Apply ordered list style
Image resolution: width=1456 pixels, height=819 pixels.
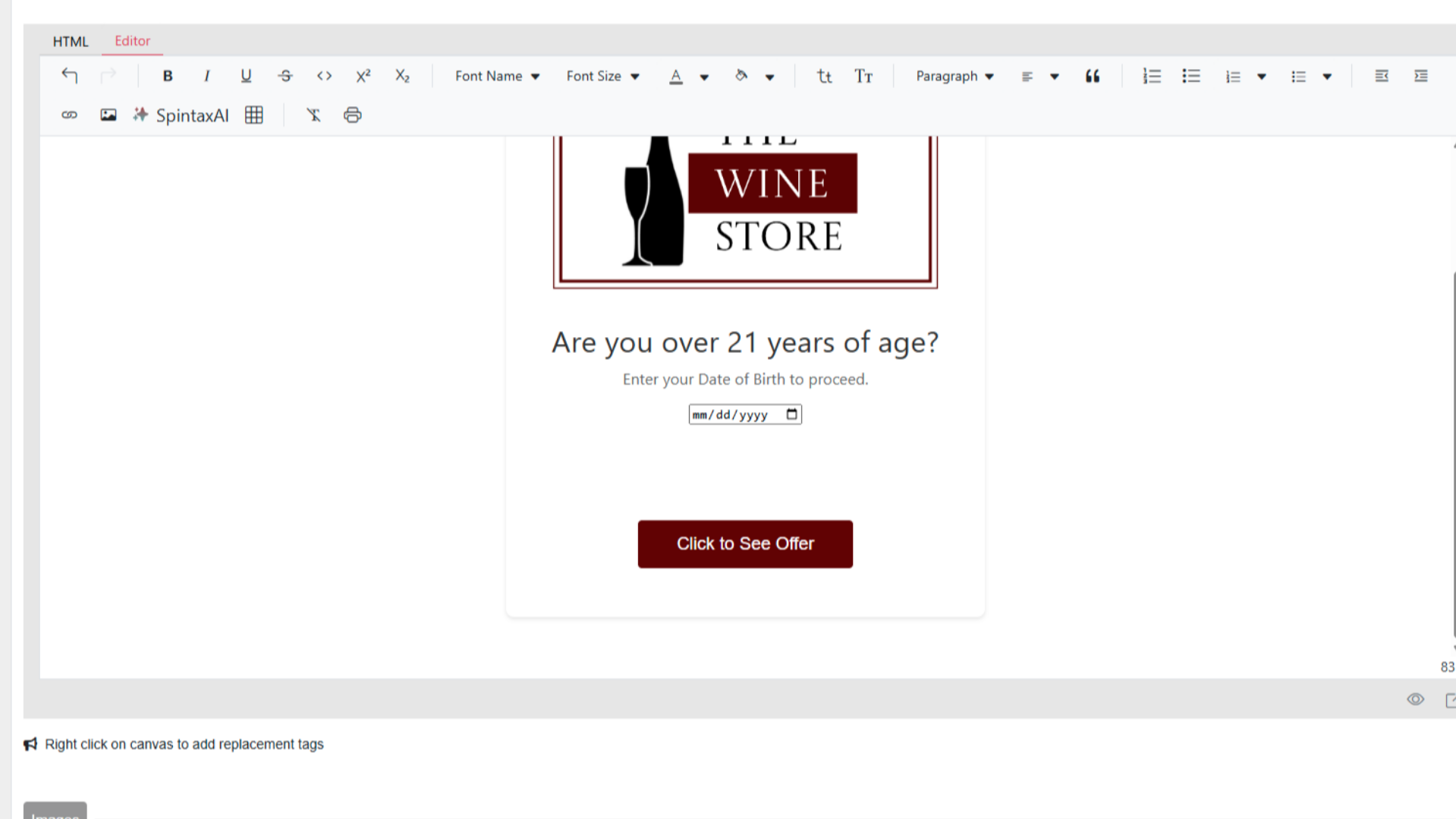click(x=1234, y=77)
